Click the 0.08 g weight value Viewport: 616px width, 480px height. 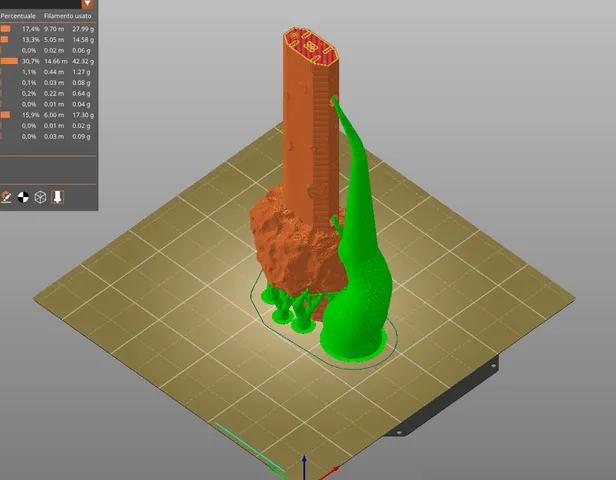pyautogui.click(x=81, y=83)
